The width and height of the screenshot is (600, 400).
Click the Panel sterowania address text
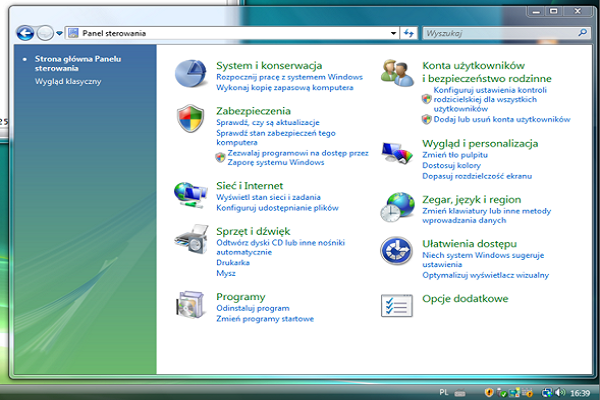pos(114,33)
